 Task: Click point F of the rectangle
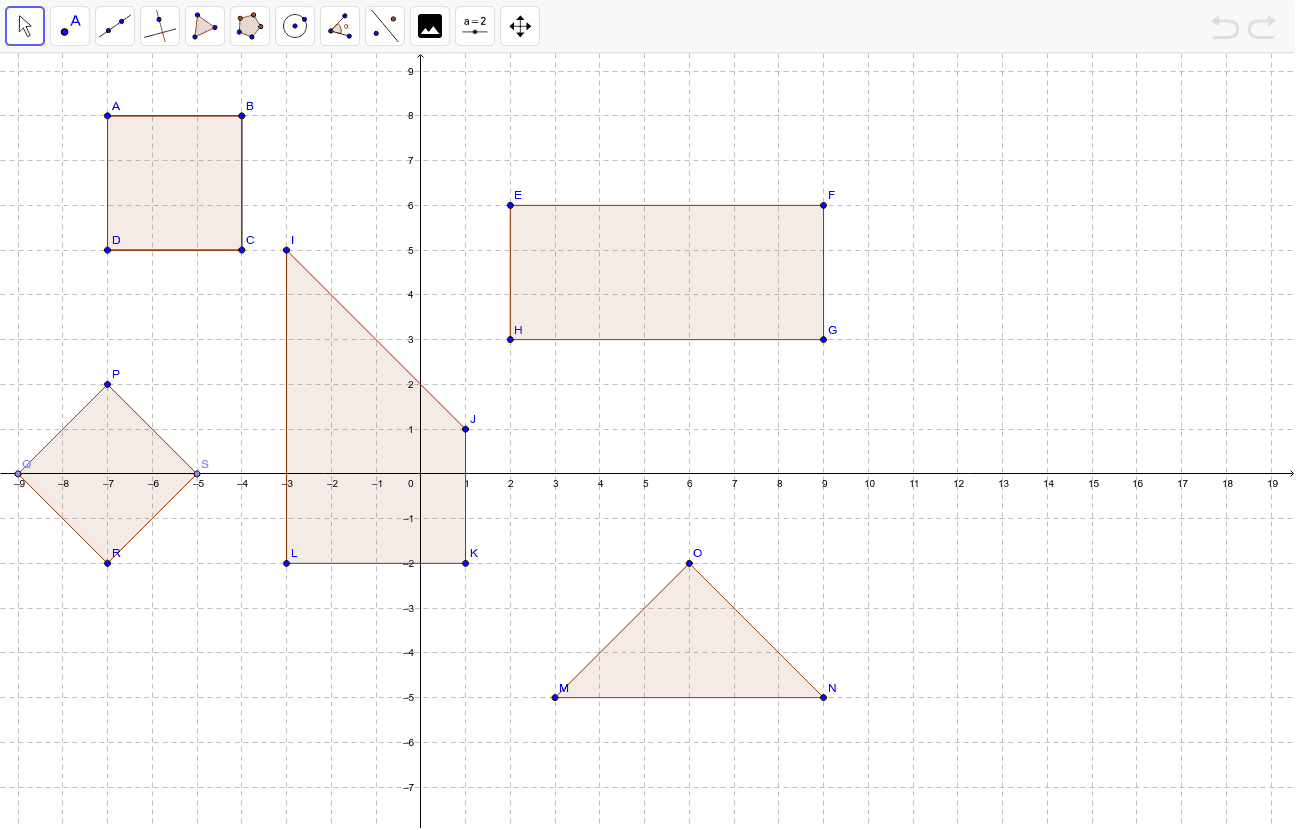(823, 205)
